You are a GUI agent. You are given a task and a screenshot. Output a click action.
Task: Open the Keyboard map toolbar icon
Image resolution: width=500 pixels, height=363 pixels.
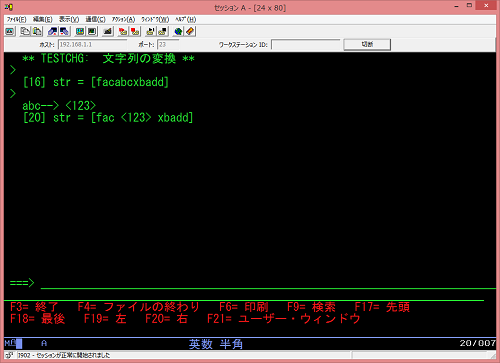tap(107, 32)
